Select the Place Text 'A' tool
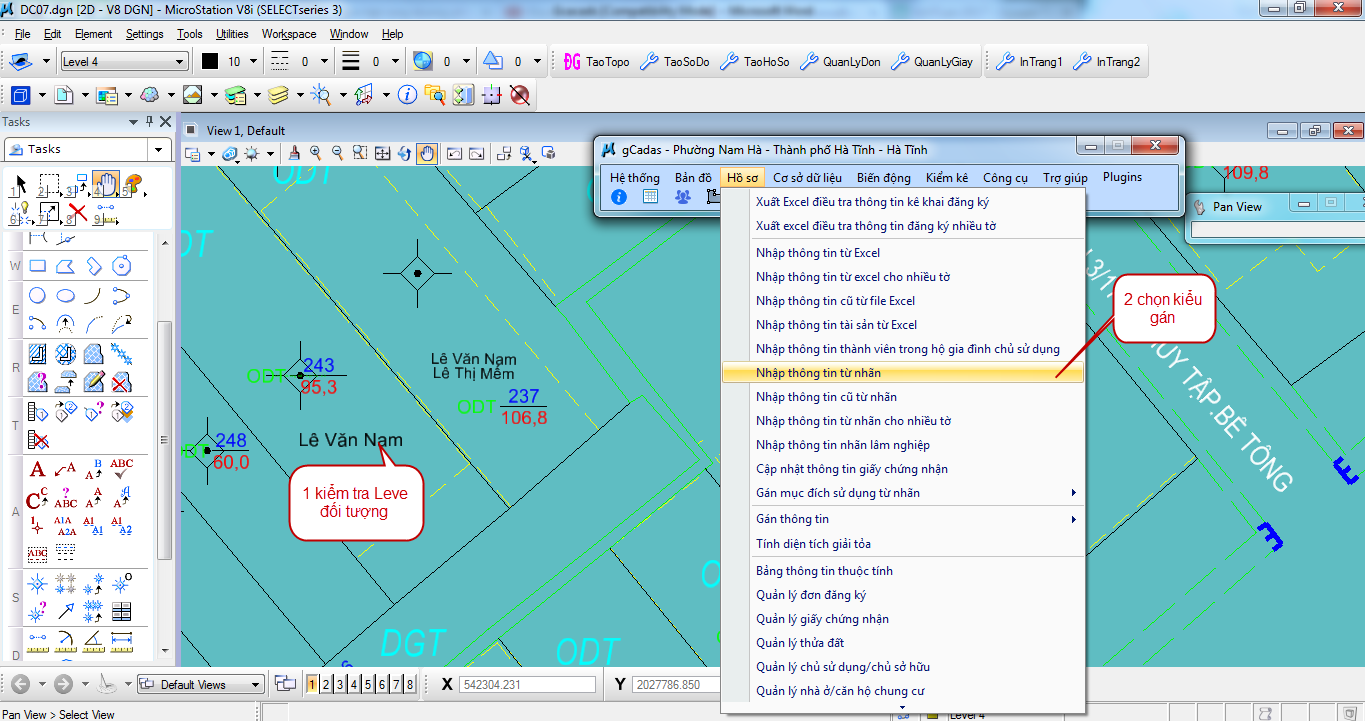The width and height of the screenshot is (1365, 721). (38, 469)
